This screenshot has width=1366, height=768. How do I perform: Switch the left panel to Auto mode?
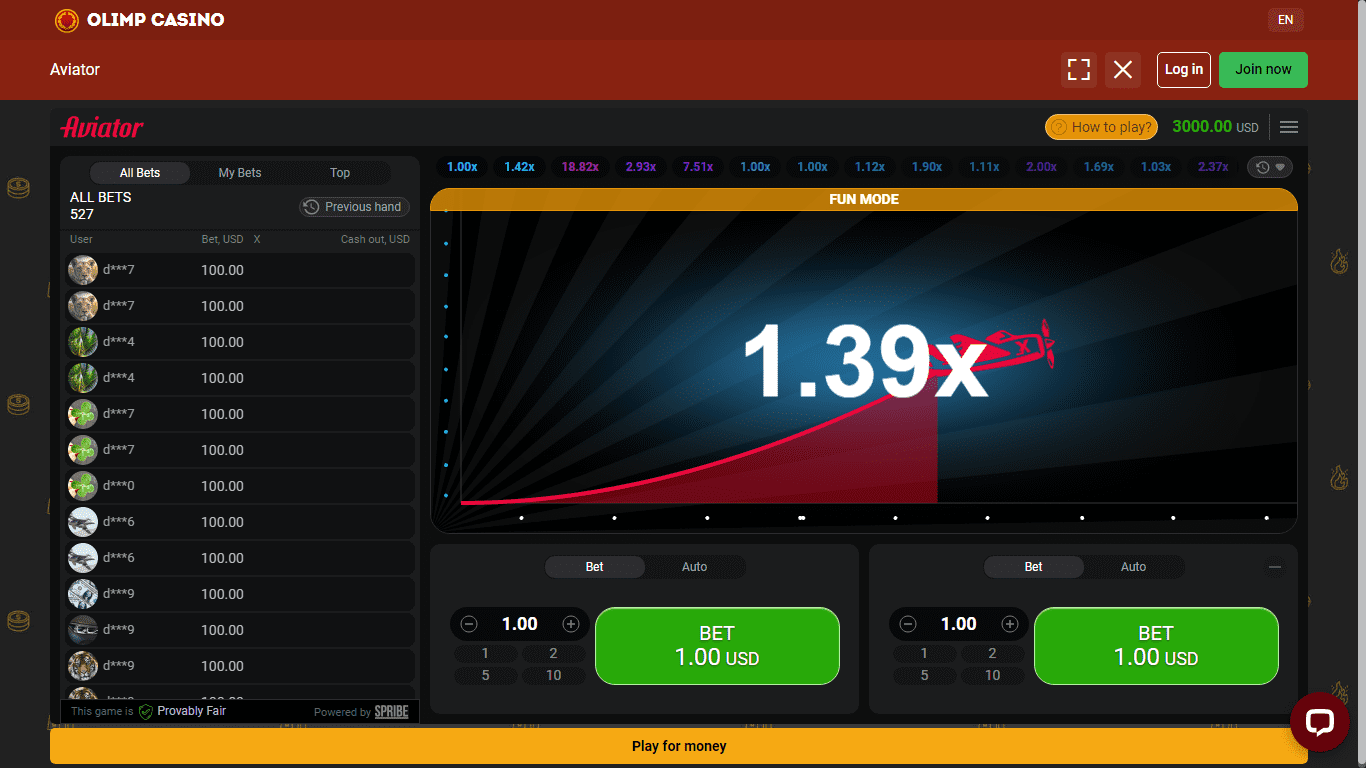tap(695, 567)
